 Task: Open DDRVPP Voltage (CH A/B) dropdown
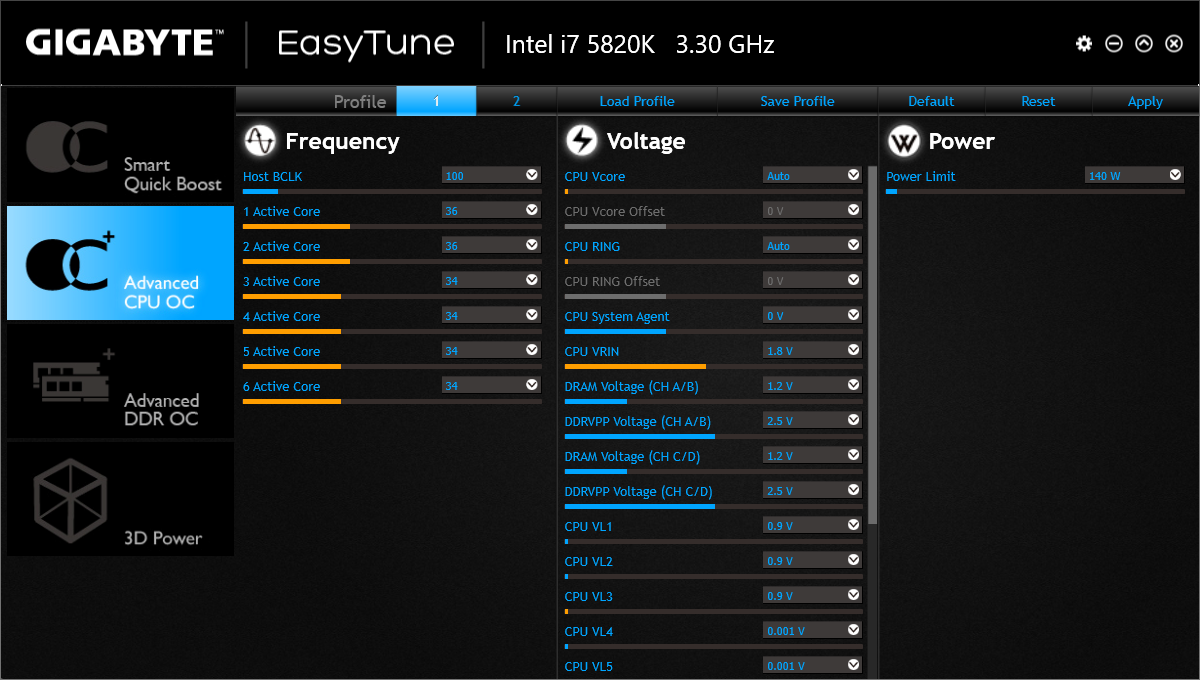coord(812,420)
